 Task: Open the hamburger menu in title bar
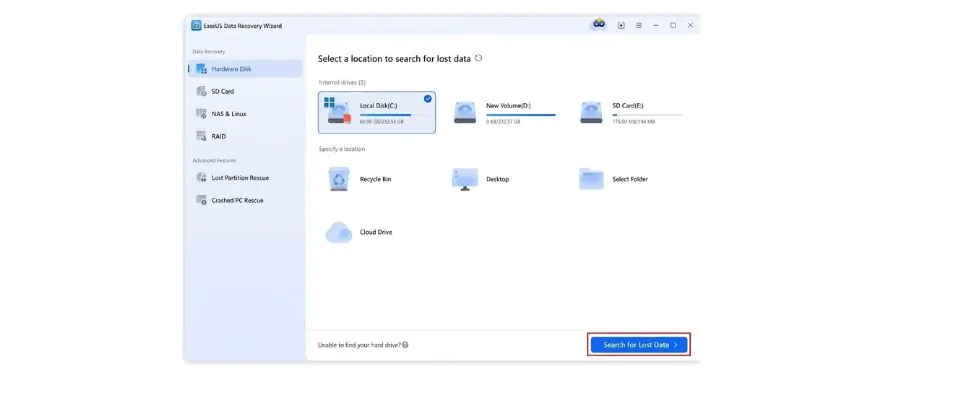point(638,26)
